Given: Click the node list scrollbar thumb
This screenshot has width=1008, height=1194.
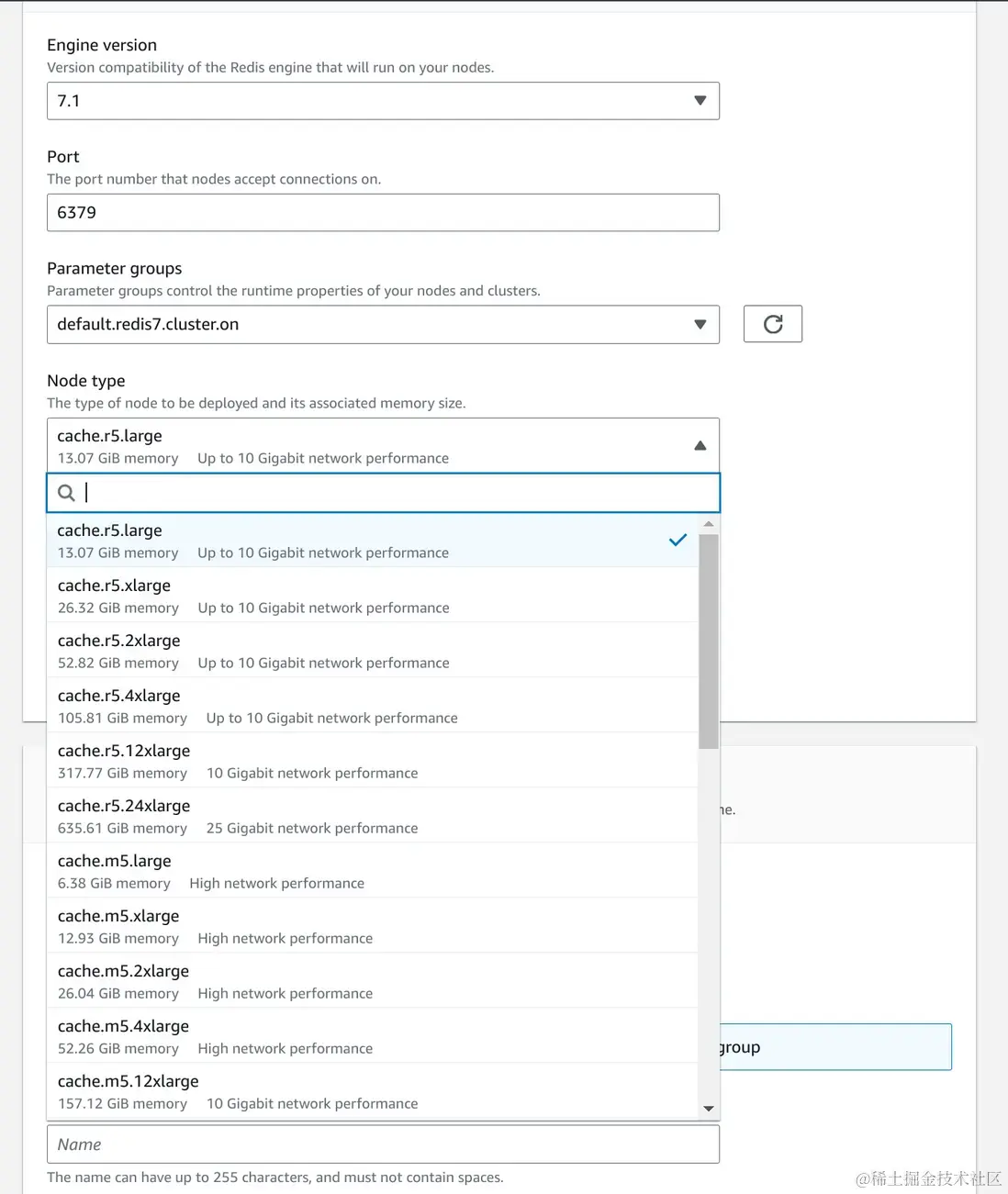Looking at the screenshot, I should coord(709,642).
